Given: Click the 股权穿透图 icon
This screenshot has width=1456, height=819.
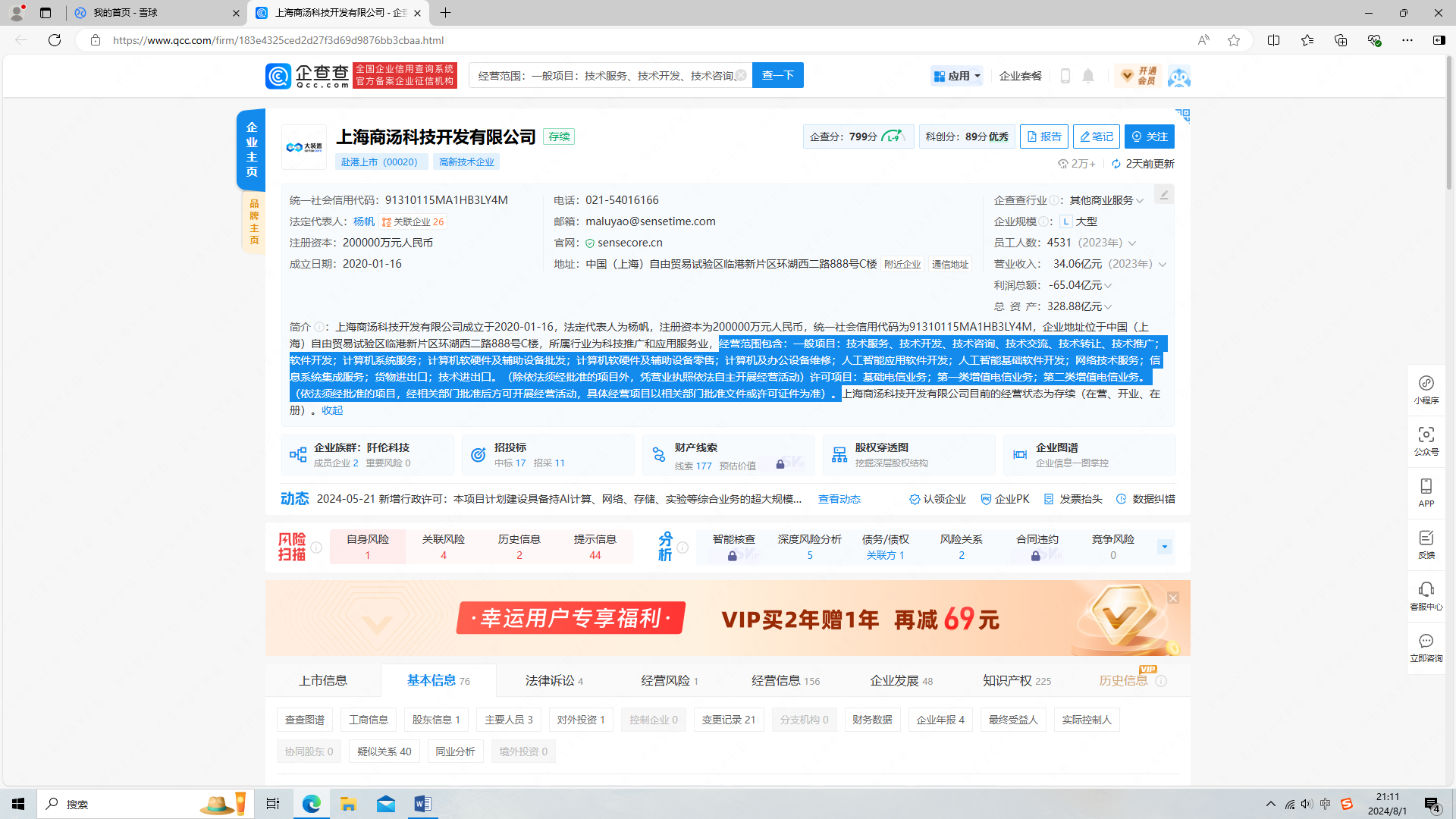Looking at the screenshot, I should tap(839, 455).
